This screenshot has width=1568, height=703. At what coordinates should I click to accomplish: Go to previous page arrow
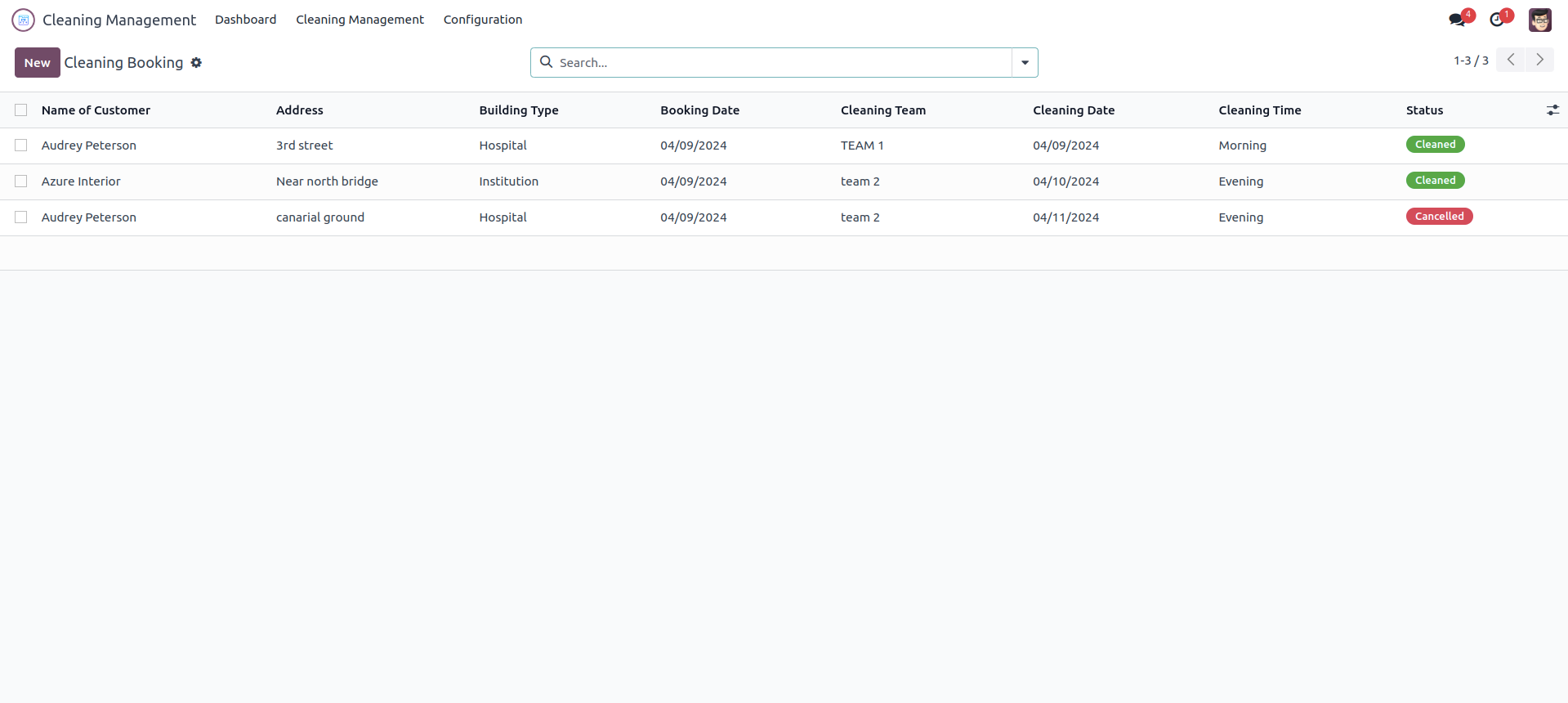coord(1511,60)
